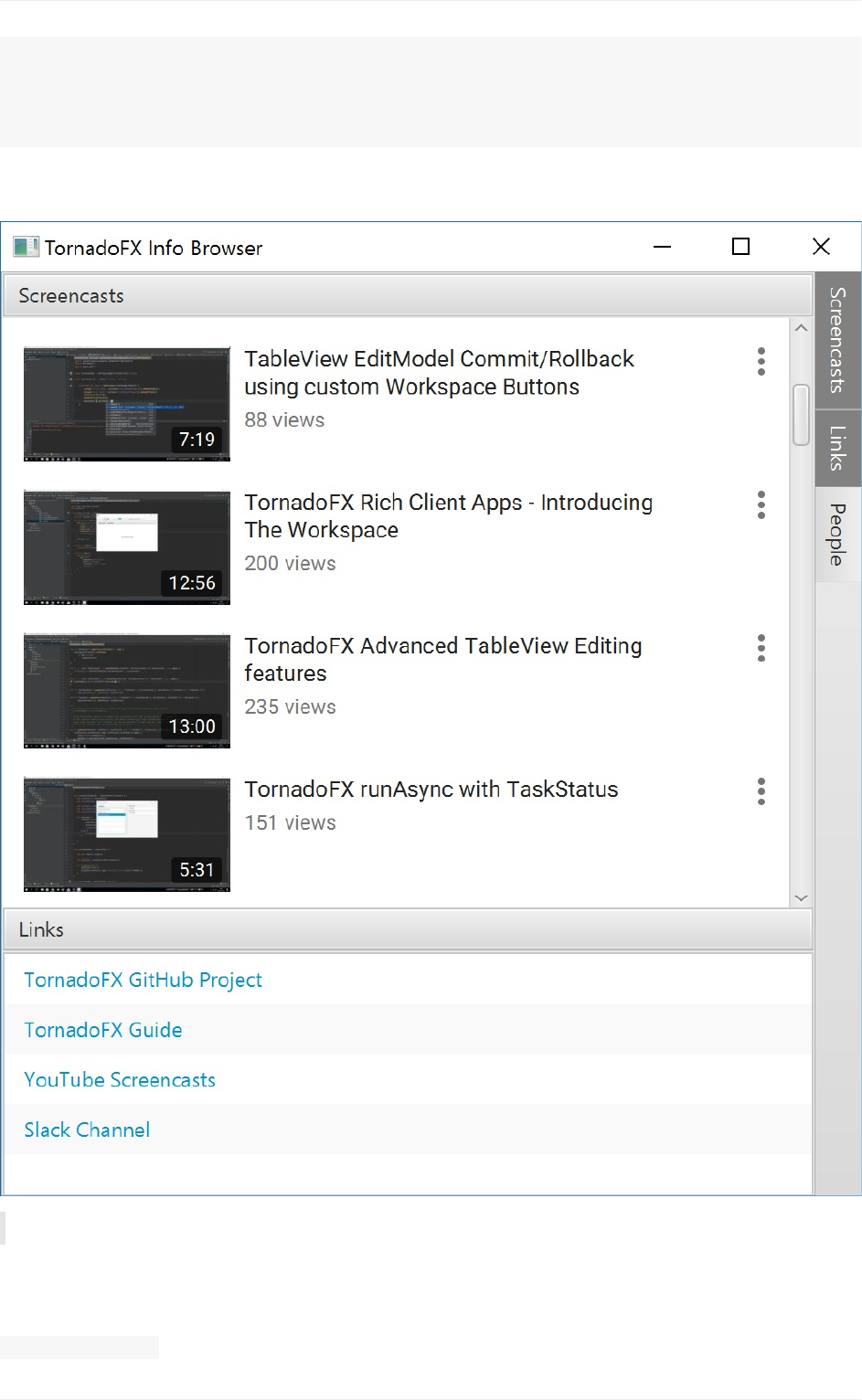Open title 'TableView EditModel Commit/Rollback using custom Workspace Buttons'
Image resolution: width=862 pixels, height=1400 pixels.
pos(439,373)
